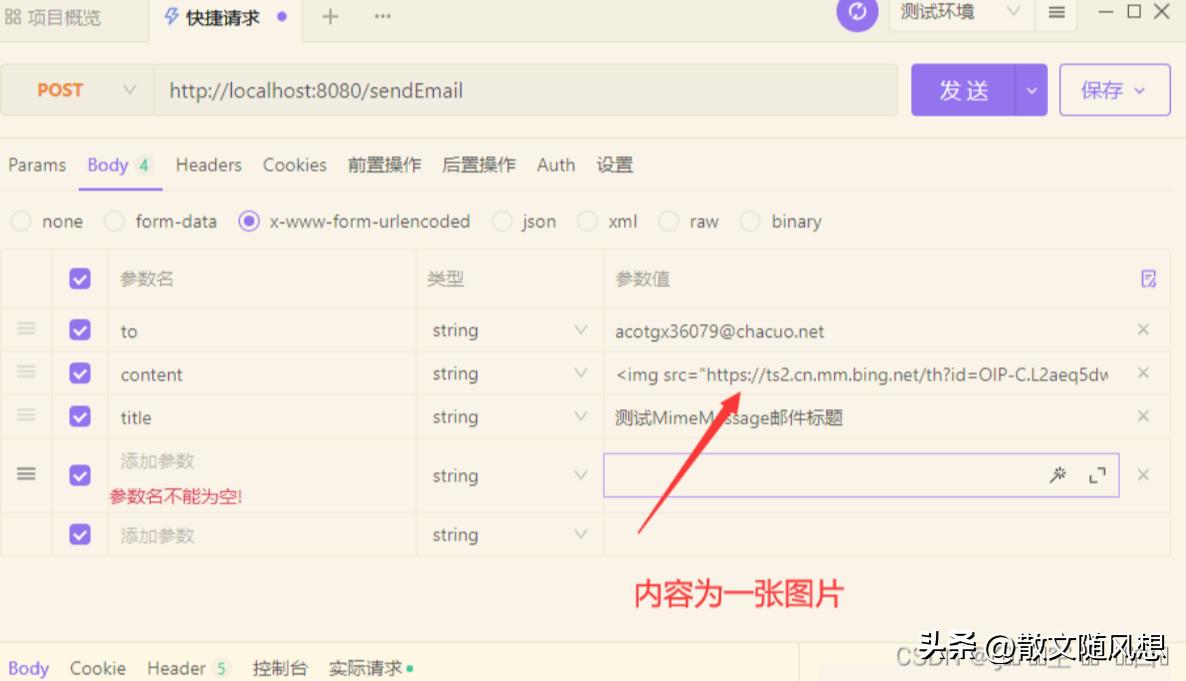Image resolution: width=1186 pixels, height=681 pixels.
Task: Switch to the 控制台 console tab
Action: 280,668
